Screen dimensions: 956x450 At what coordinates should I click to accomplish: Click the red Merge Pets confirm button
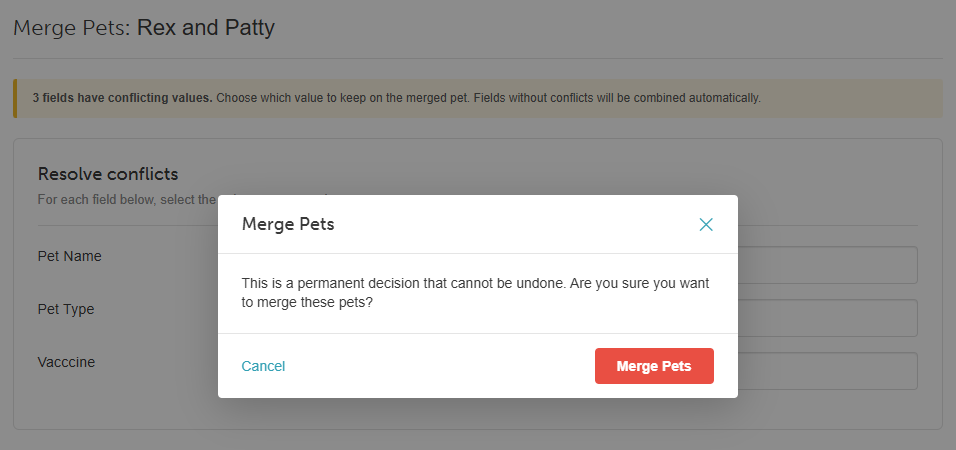coord(654,366)
